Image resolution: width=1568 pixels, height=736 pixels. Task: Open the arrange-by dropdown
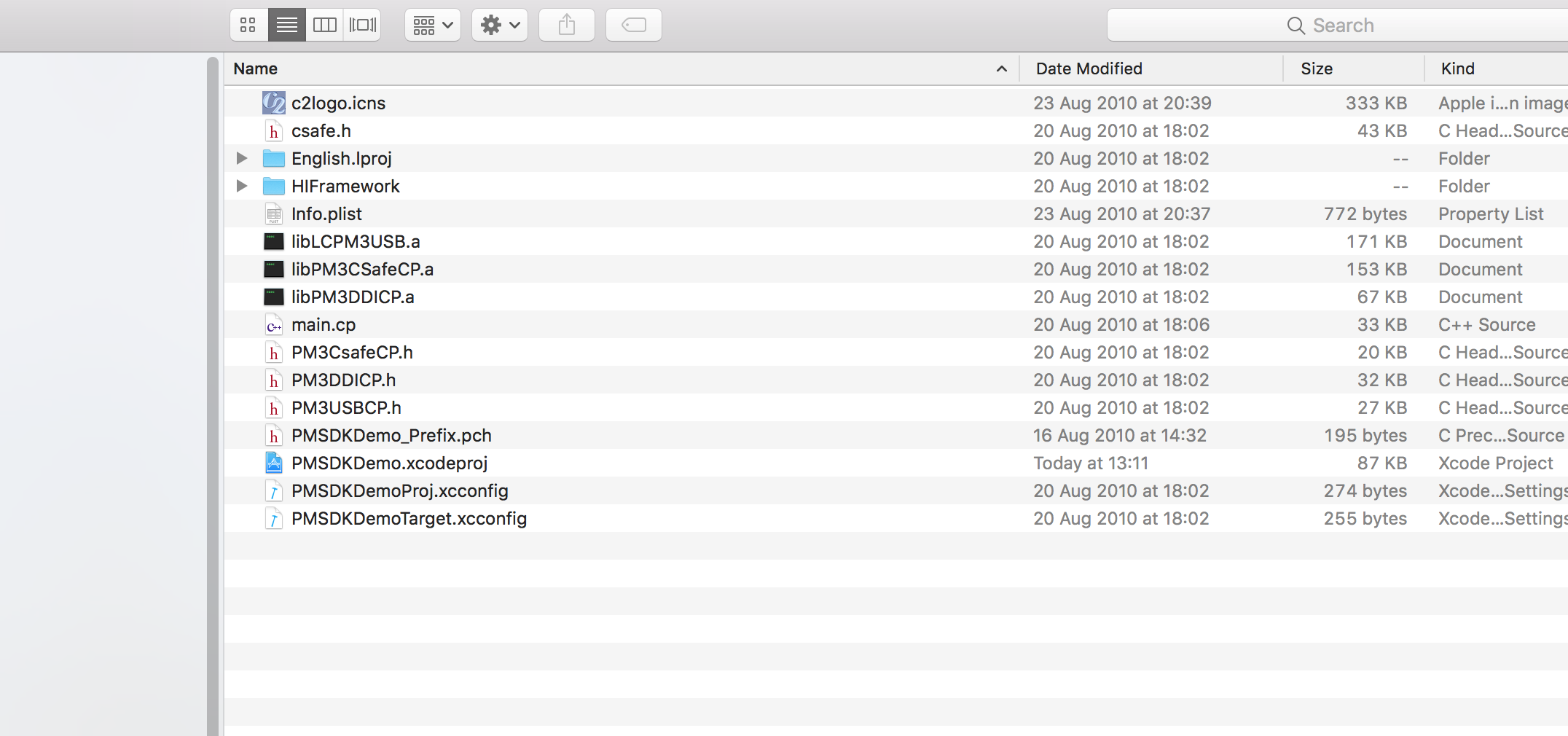[432, 24]
